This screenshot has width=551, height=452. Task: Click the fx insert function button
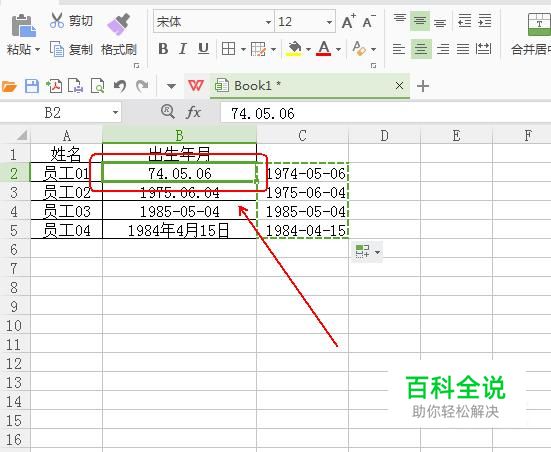click(193, 112)
